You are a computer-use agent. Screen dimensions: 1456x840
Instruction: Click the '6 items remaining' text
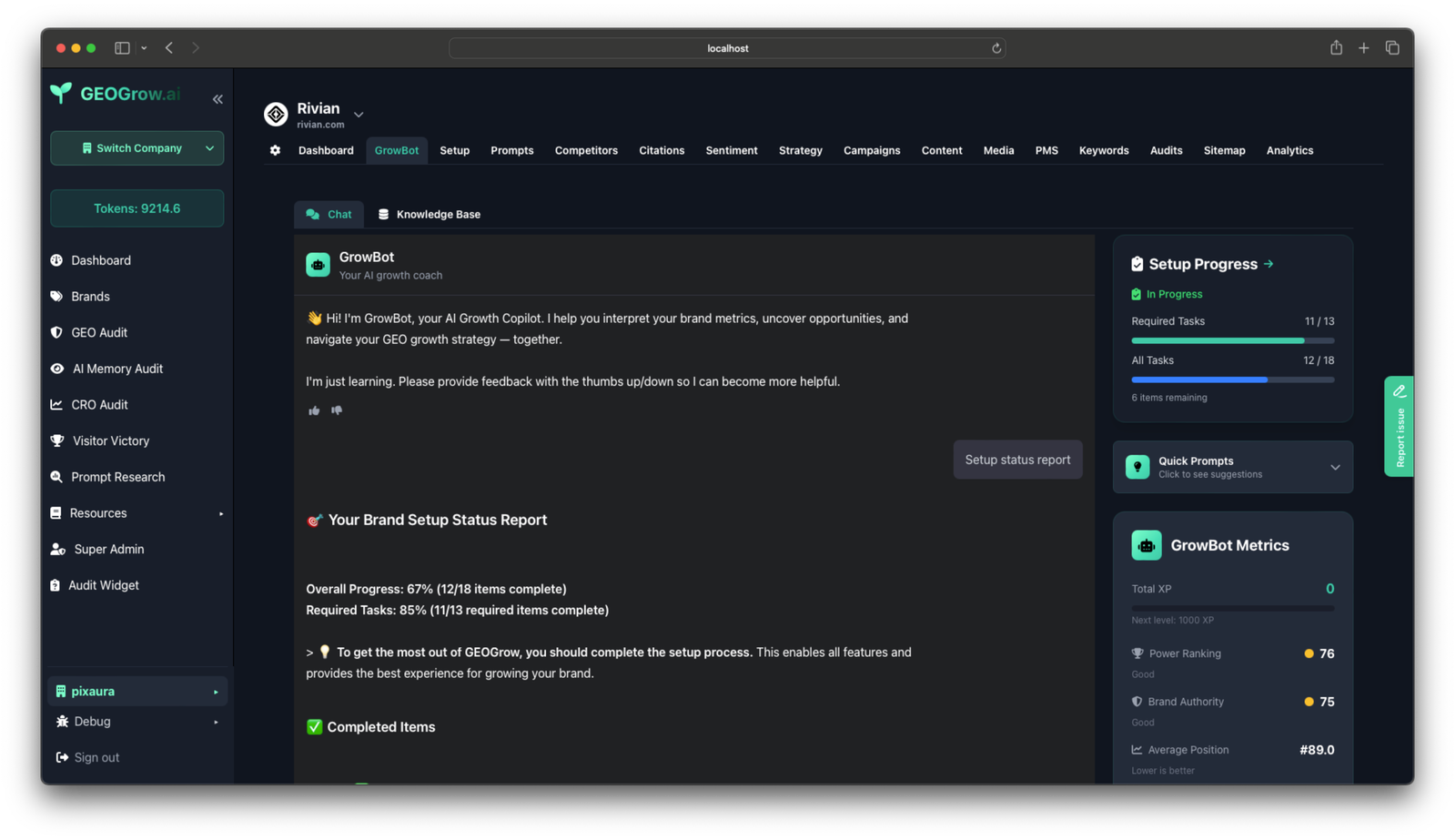click(1169, 398)
